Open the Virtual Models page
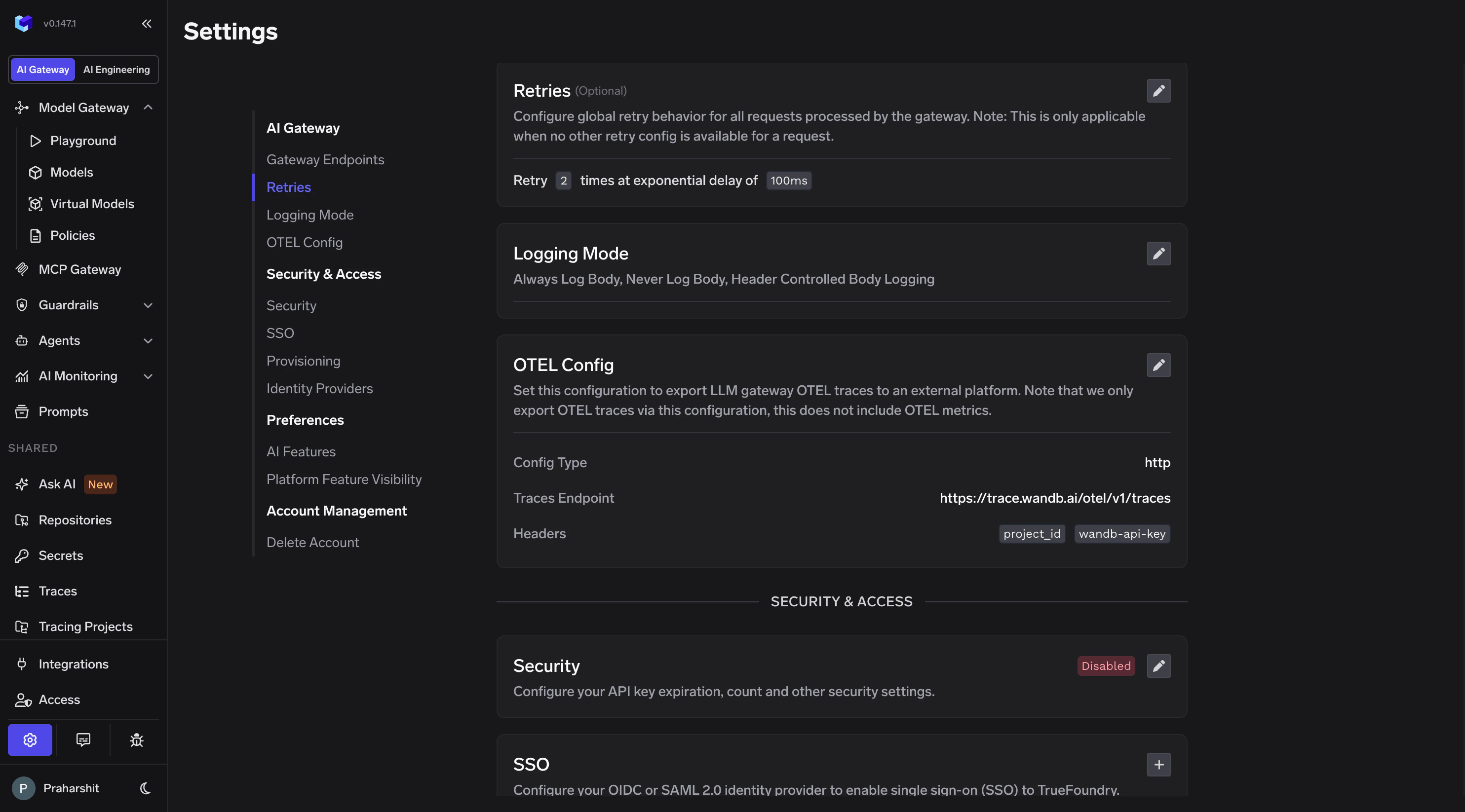Image resolution: width=1465 pixels, height=812 pixels. 92,204
